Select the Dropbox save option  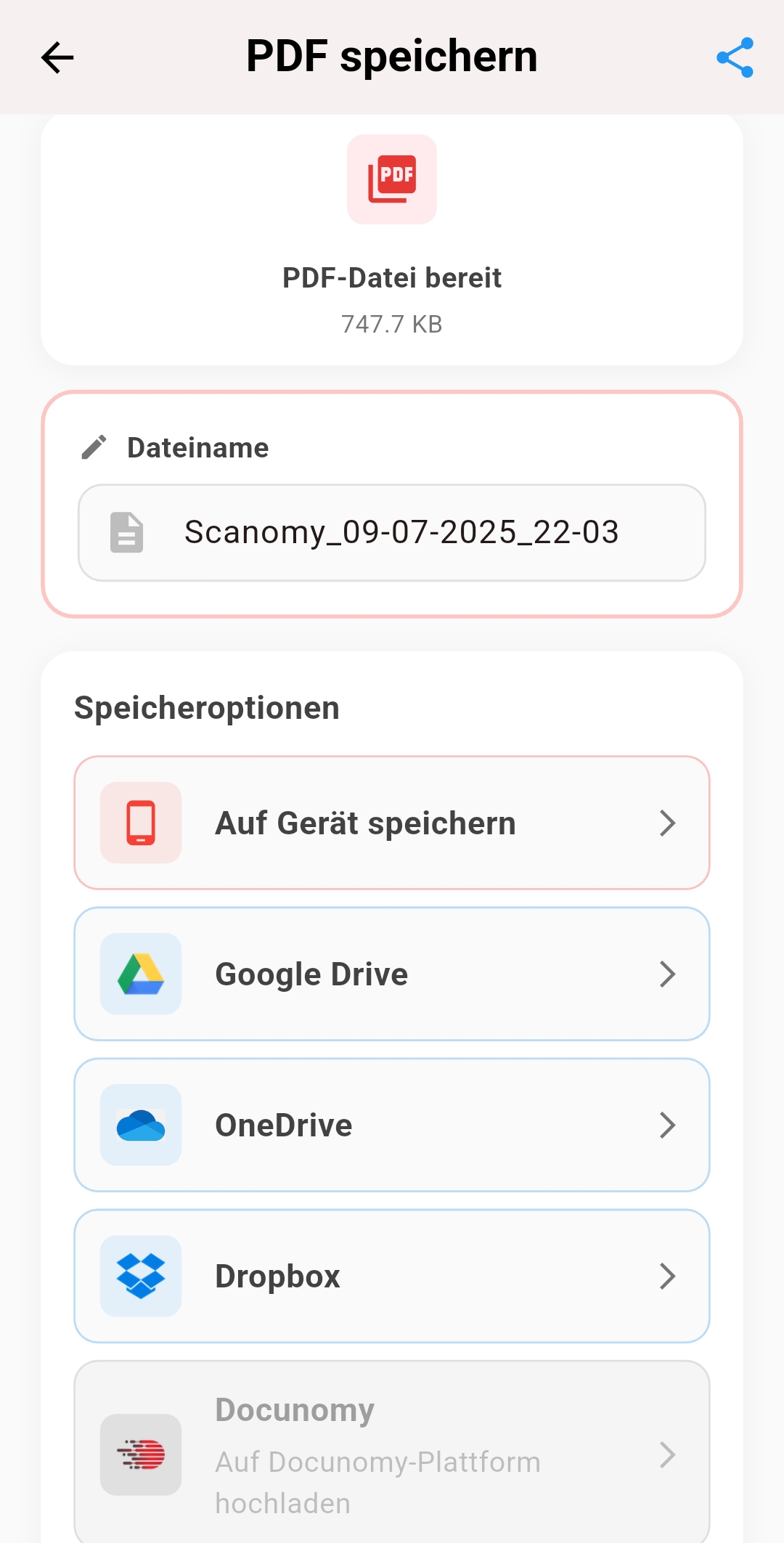tap(278, 1276)
